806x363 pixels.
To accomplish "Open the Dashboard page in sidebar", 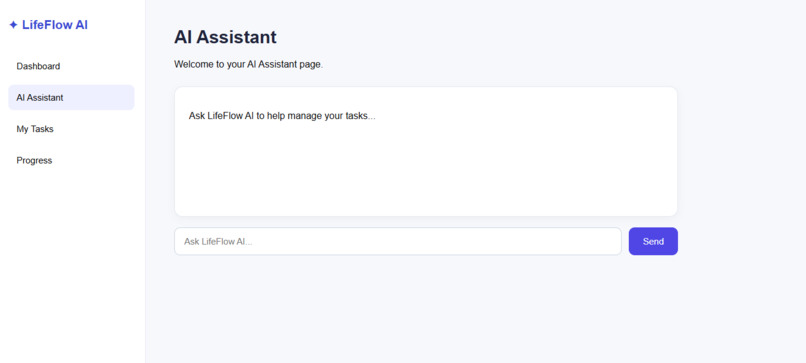I will pyautogui.click(x=71, y=66).
